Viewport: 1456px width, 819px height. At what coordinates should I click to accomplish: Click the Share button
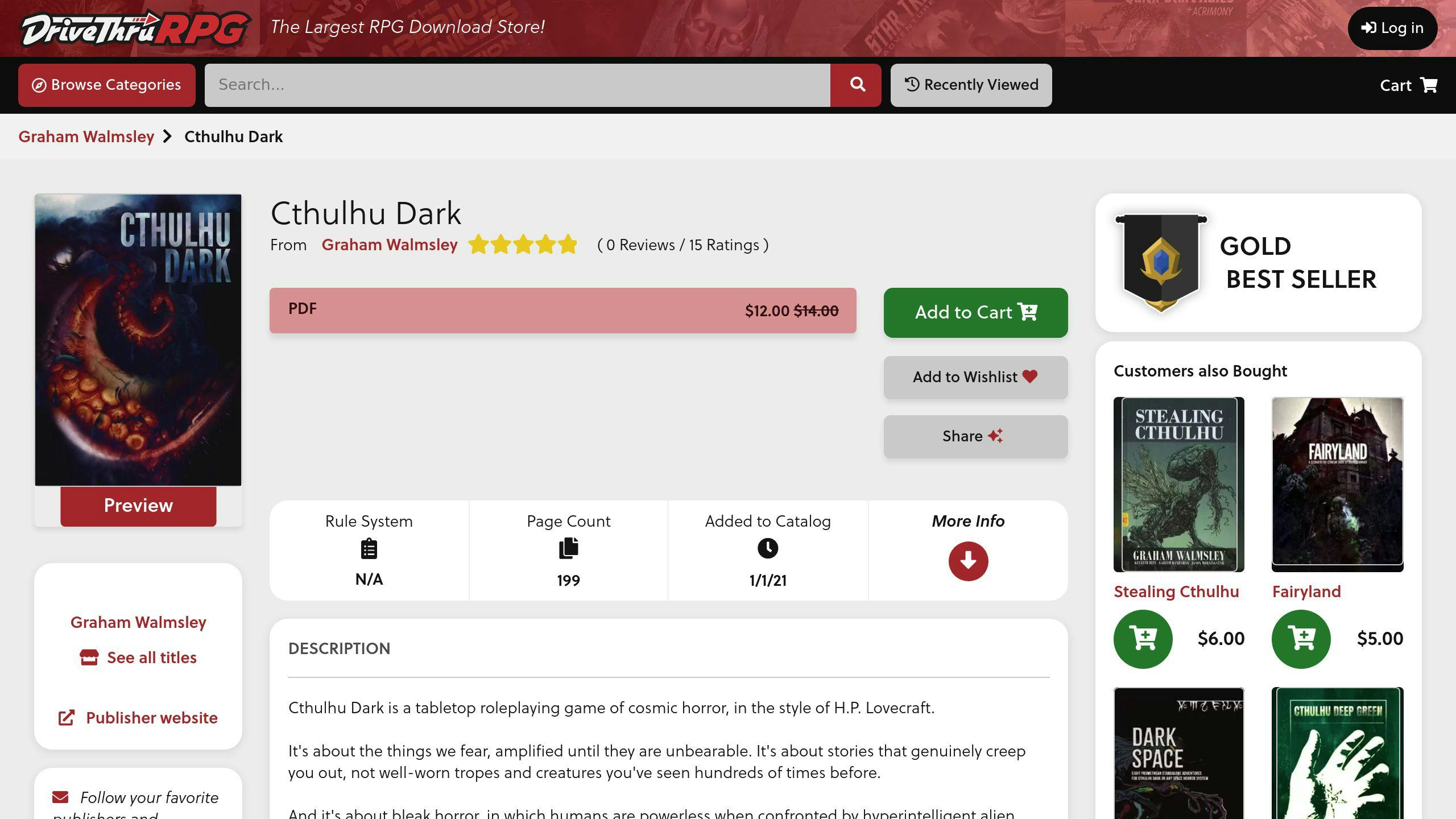(x=976, y=436)
